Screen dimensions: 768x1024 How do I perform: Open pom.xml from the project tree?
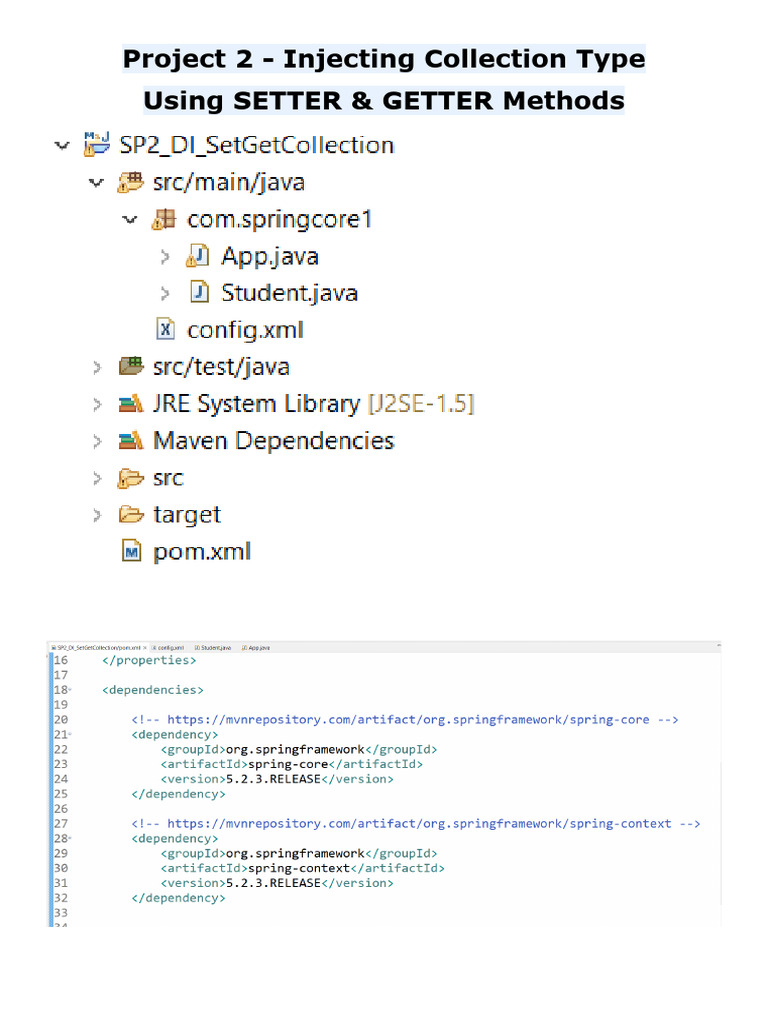202,552
